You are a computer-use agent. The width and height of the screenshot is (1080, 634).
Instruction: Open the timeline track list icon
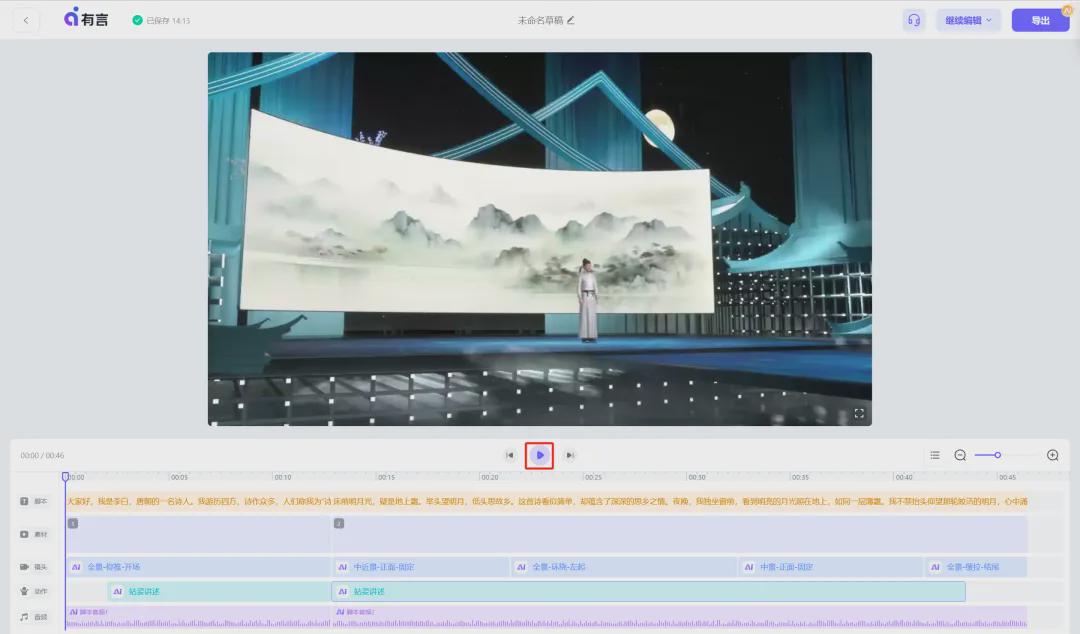(934, 455)
